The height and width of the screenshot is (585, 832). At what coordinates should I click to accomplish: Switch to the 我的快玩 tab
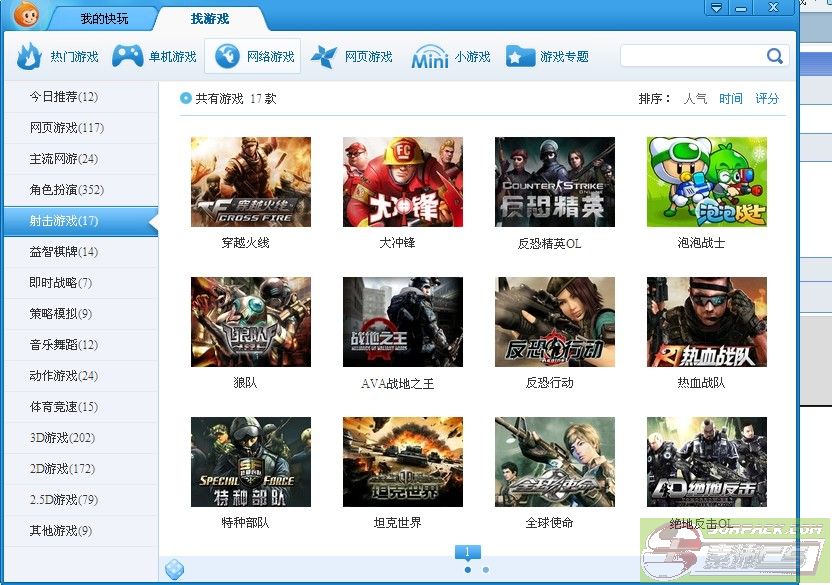click(x=104, y=19)
